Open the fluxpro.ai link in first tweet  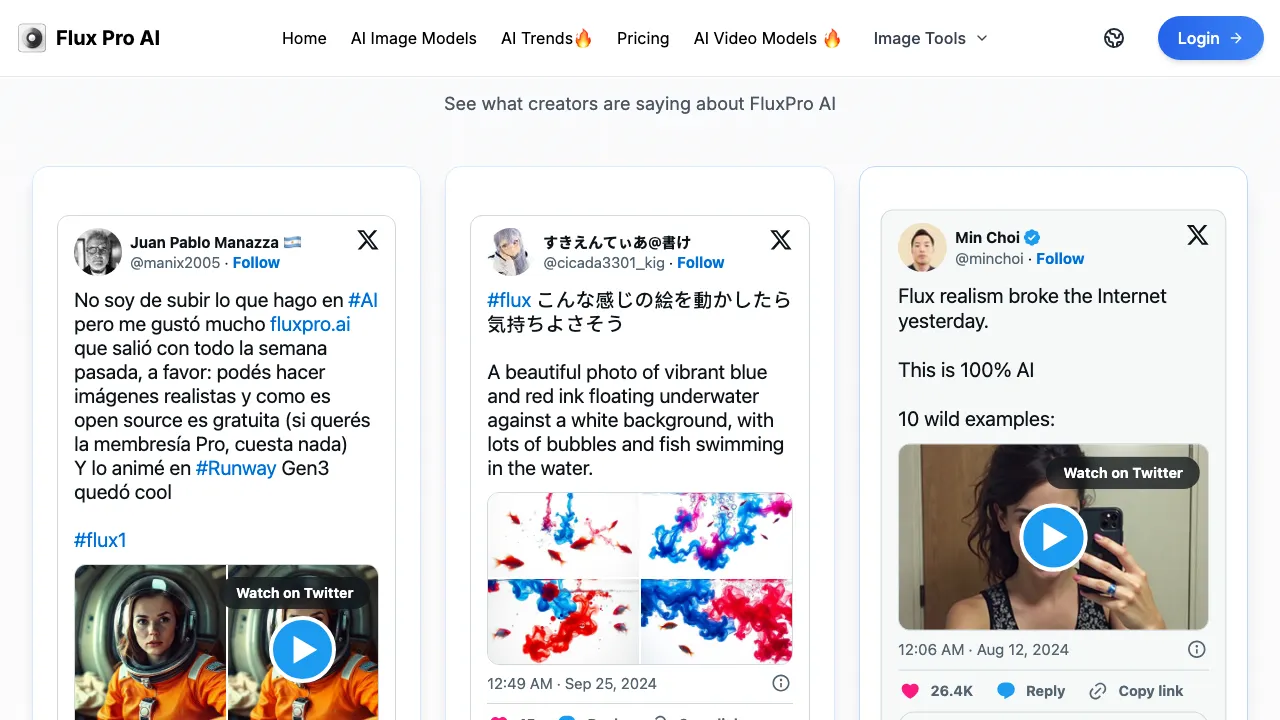click(310, 324)
